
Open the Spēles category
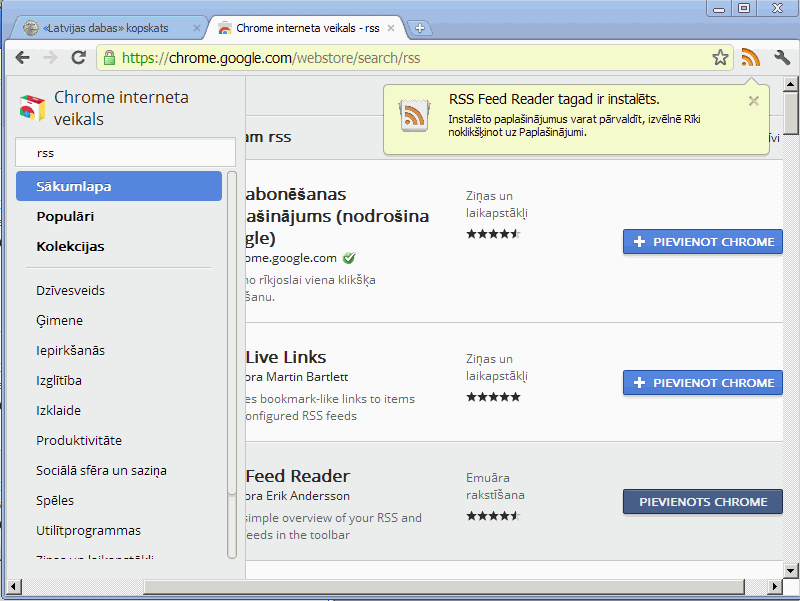coord(55,500)
